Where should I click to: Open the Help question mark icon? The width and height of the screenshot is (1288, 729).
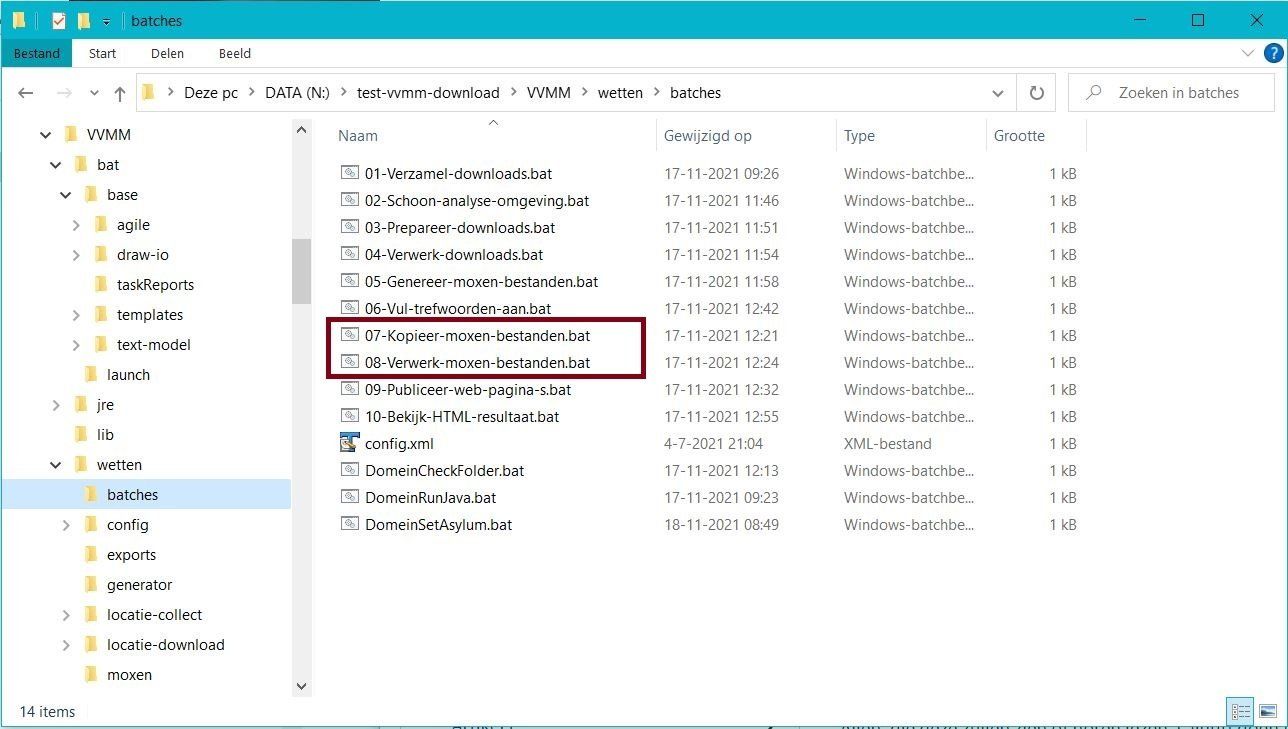coord(1273,53)
